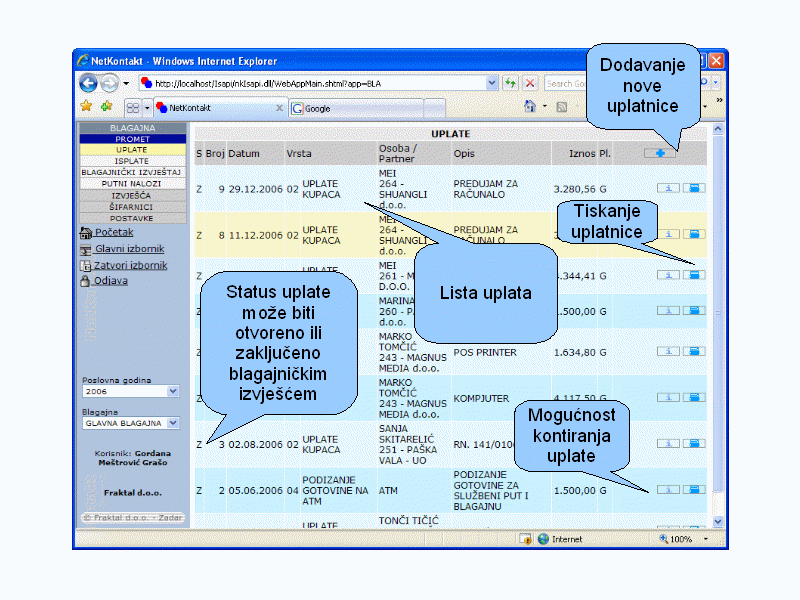Click kontiranje icon for KOMPJUTER row
Image resolution: width=800 pixels, height=600 pixels.
tap(668, 397)
